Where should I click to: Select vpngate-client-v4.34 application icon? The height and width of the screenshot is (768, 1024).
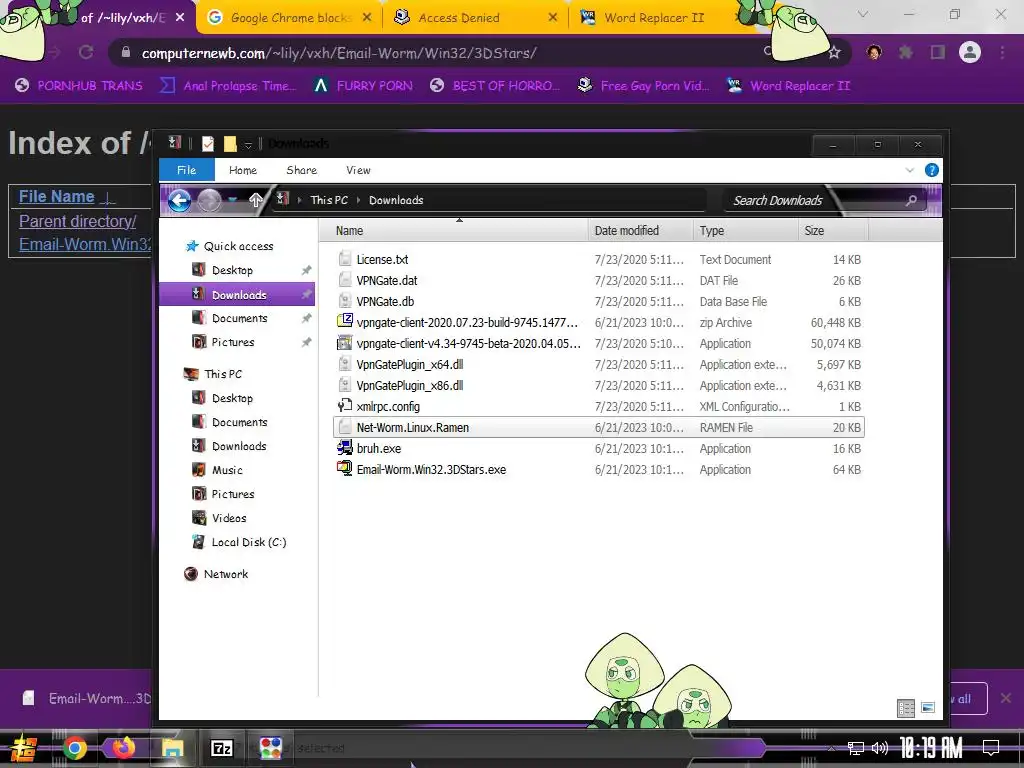coord(345,343)
